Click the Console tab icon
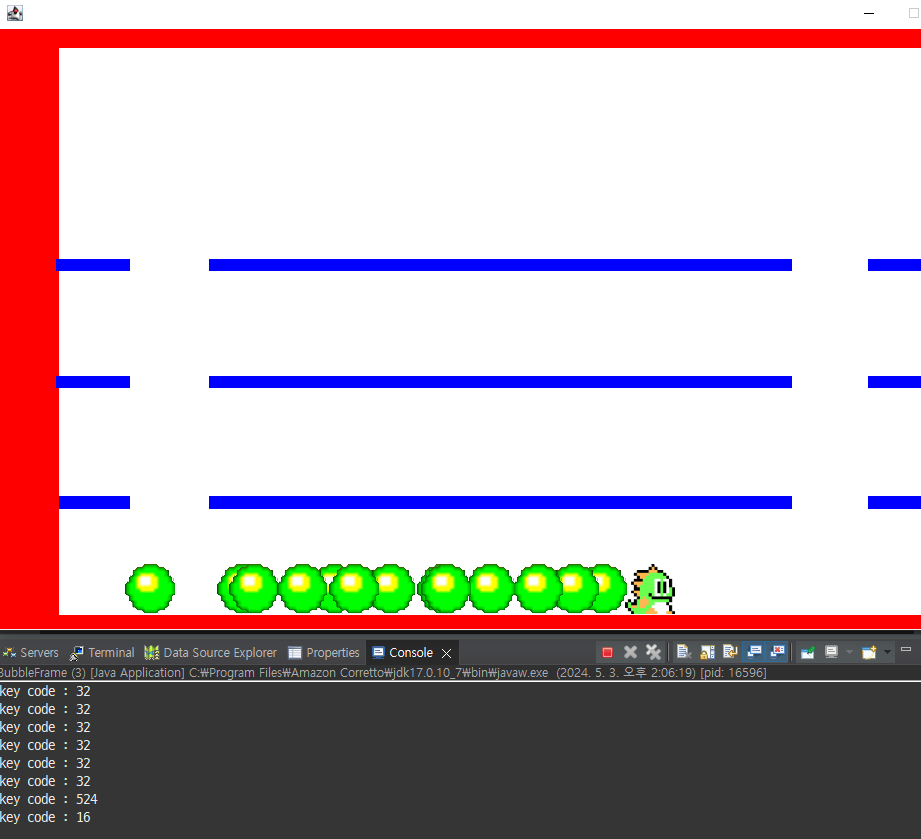The image size is (921, 839). (379, 653)
